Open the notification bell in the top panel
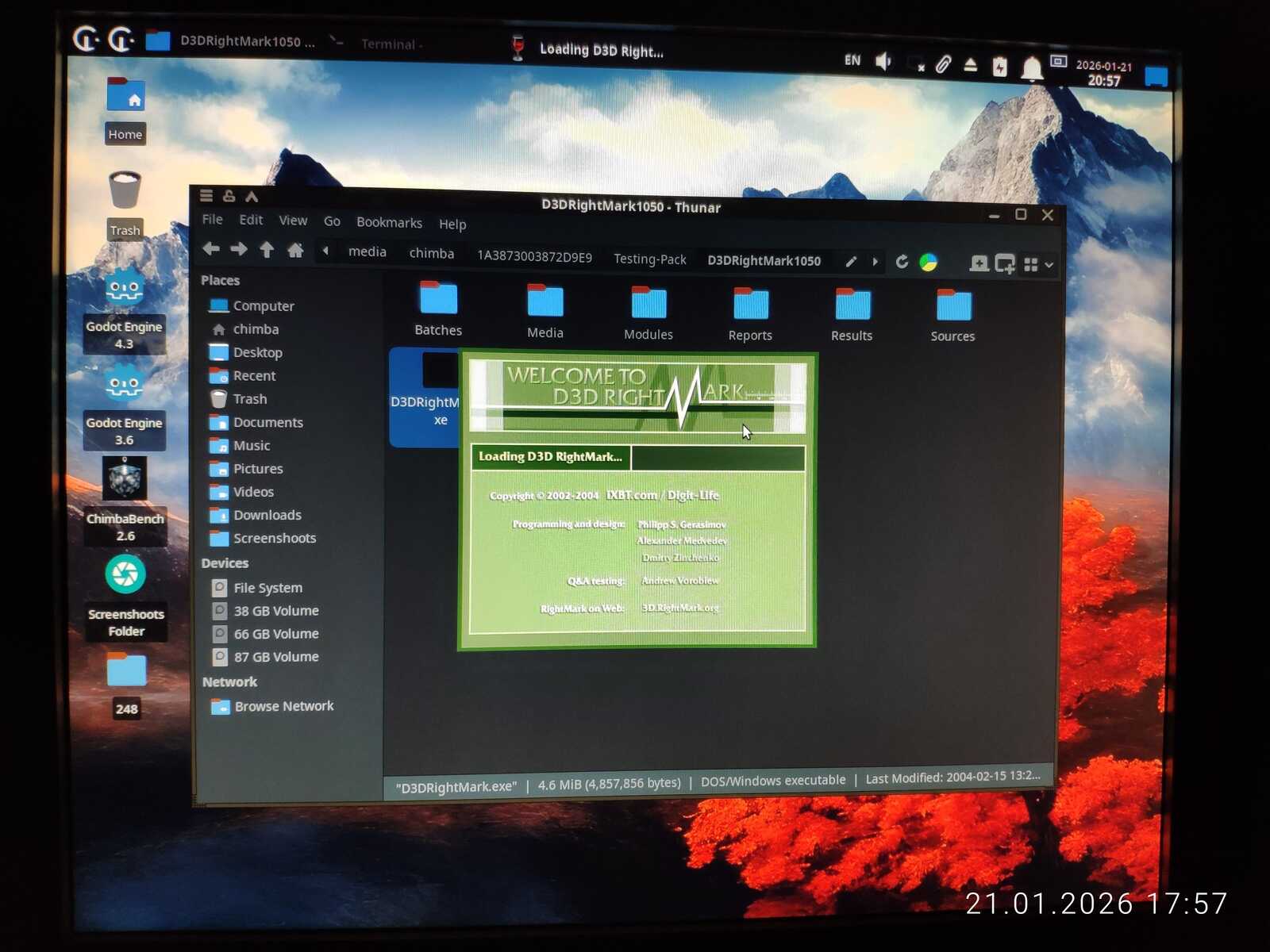This screenshot has height=952, width=1270. tap(1031, 68)
